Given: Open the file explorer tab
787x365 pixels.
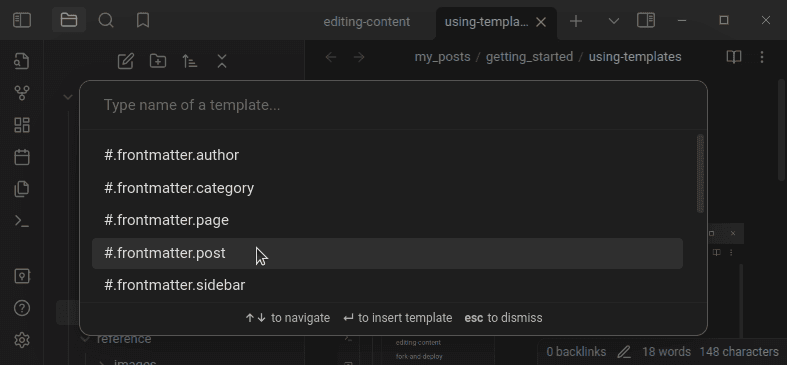Looking at the screenshot, I should pyautogui.click(x=69, y=20).
